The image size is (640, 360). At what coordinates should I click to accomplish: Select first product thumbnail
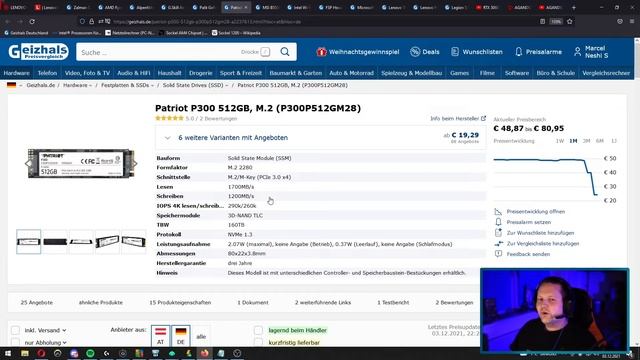pos(29,242)
